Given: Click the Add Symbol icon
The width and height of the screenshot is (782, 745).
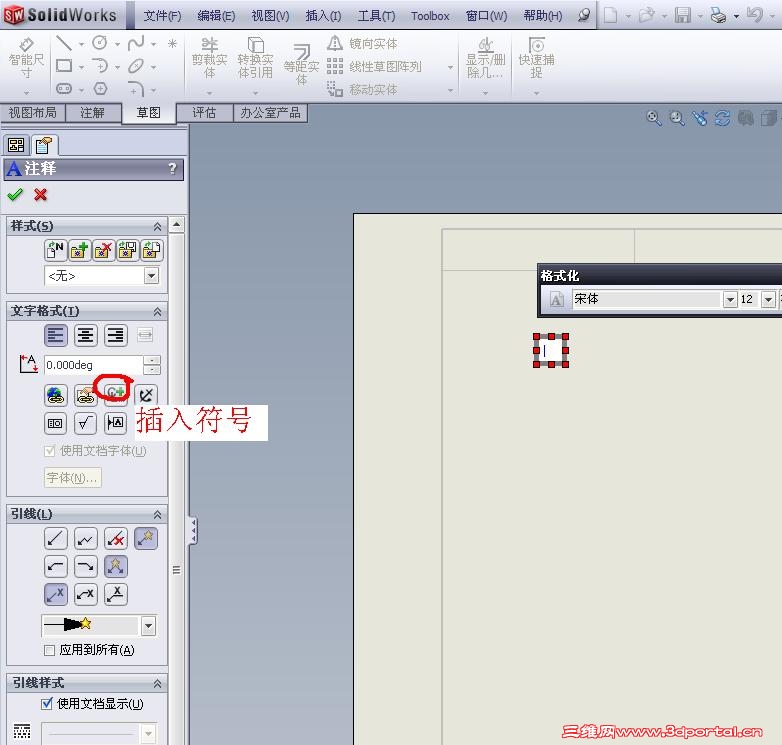Looking at the screenshot, I should pos(116,393).
